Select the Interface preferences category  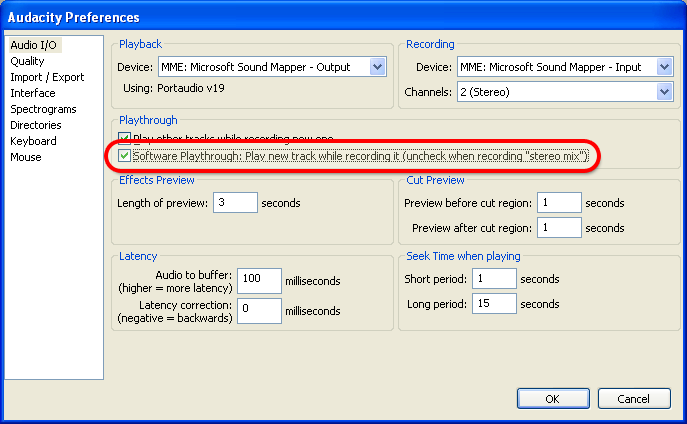coord(33,93)
